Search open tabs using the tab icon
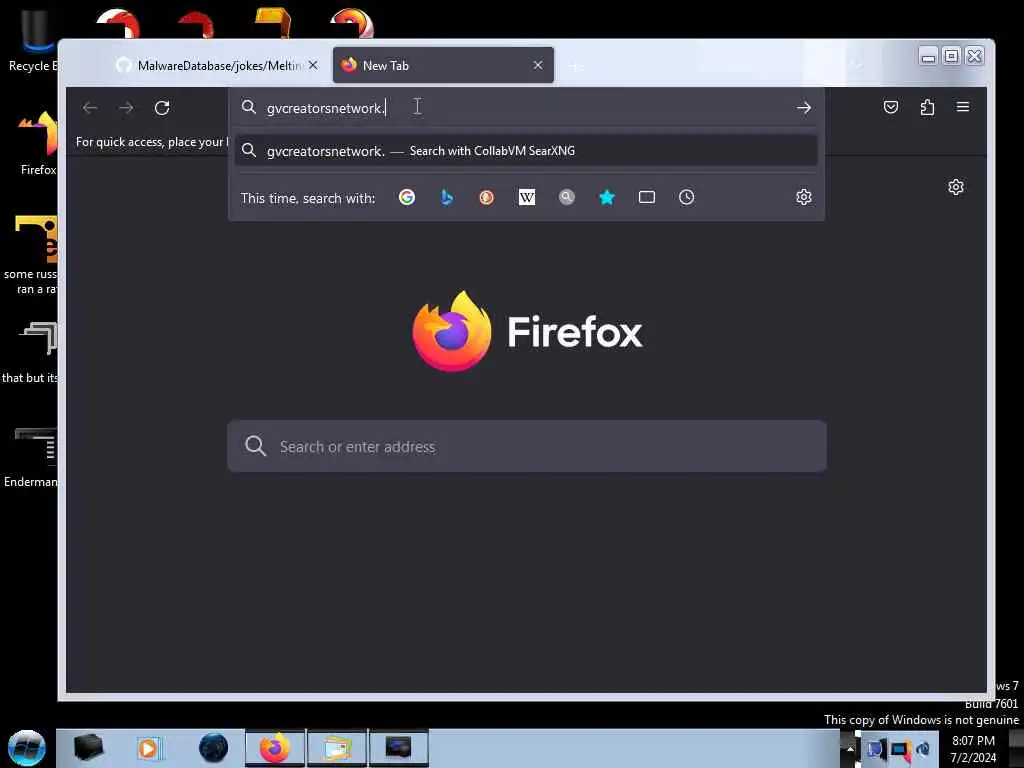This screenshot has width=1024, height=768. coord(647,197)
